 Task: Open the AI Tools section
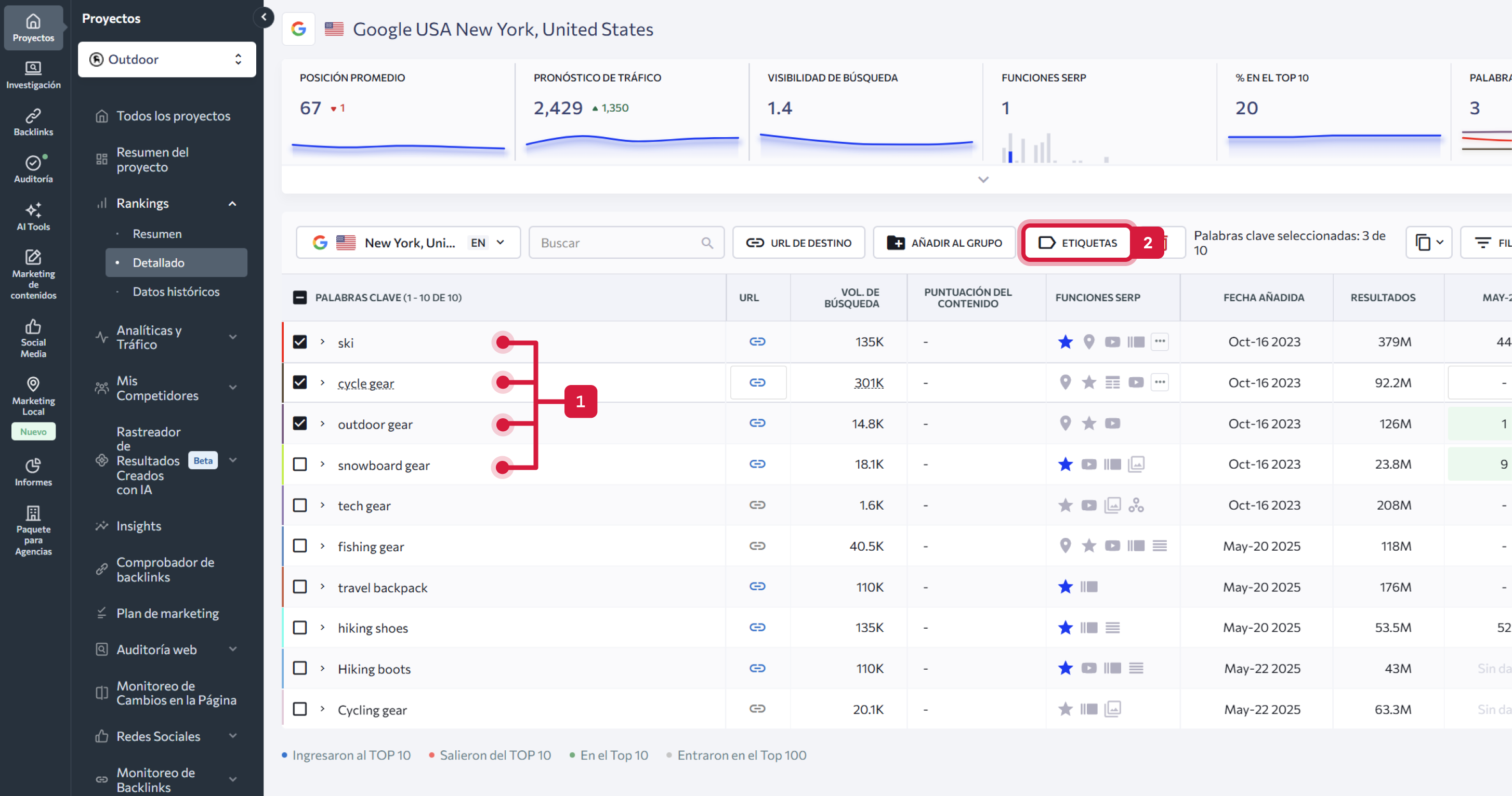coord(33,217)
